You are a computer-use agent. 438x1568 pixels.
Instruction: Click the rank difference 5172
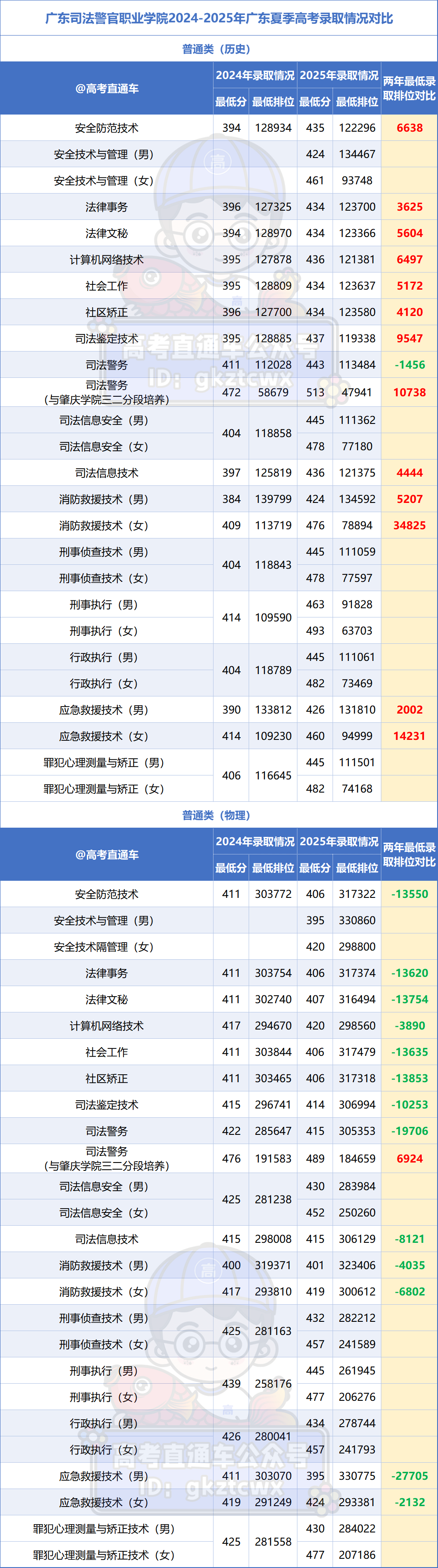click(x=409, y=286)
